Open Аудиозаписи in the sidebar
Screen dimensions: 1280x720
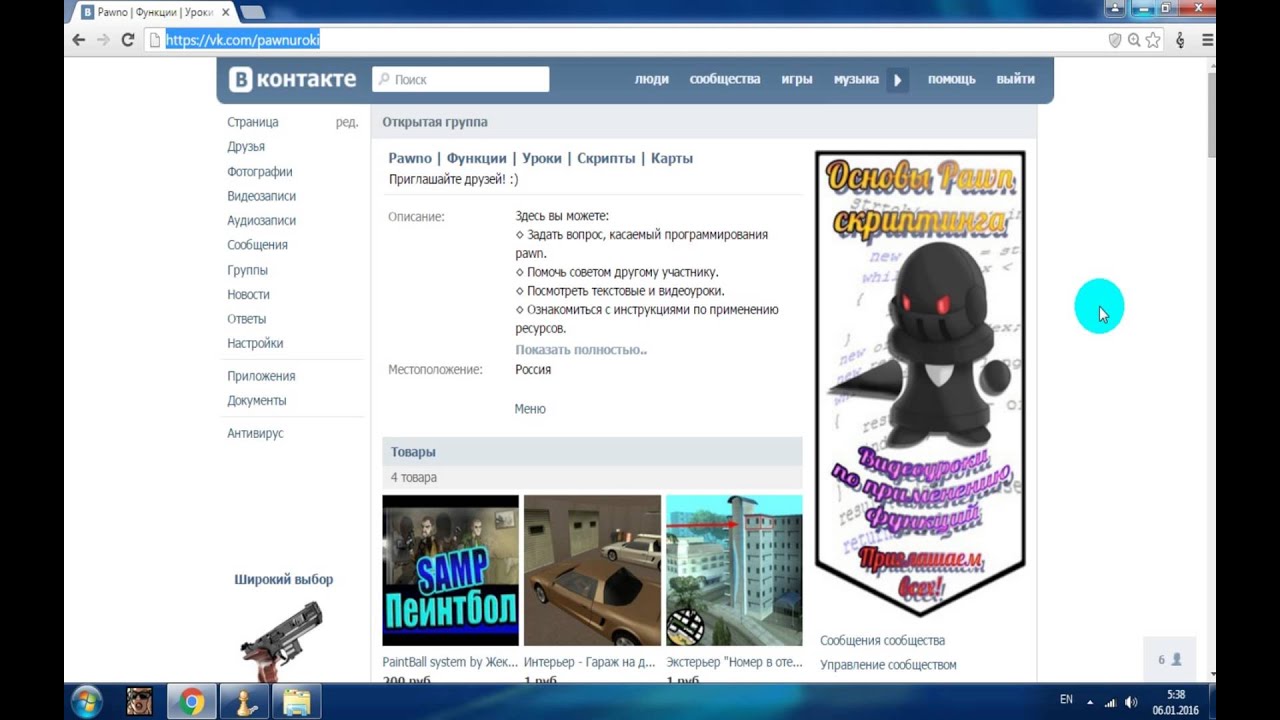tap(262, 221)
